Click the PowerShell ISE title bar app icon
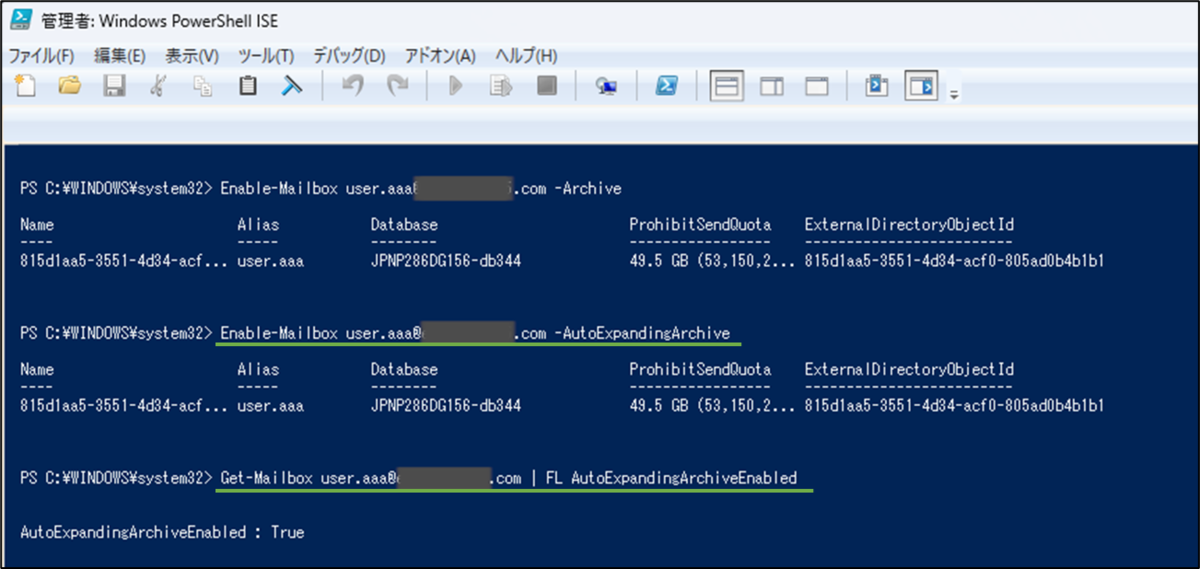The width and height of the screenshot is (1200, 569). (20, 20)
